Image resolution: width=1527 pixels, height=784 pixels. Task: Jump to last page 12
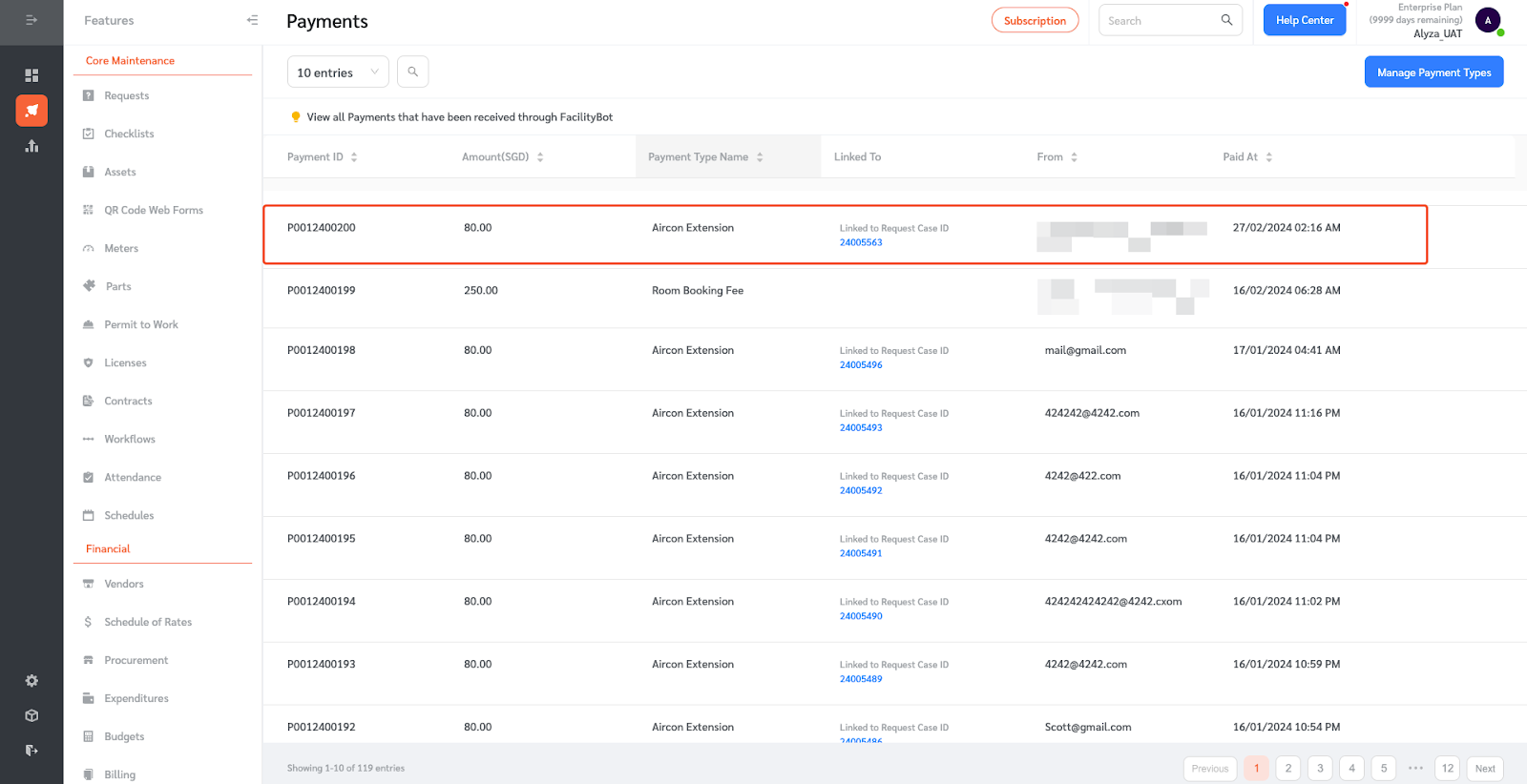tap(1448, 768)
